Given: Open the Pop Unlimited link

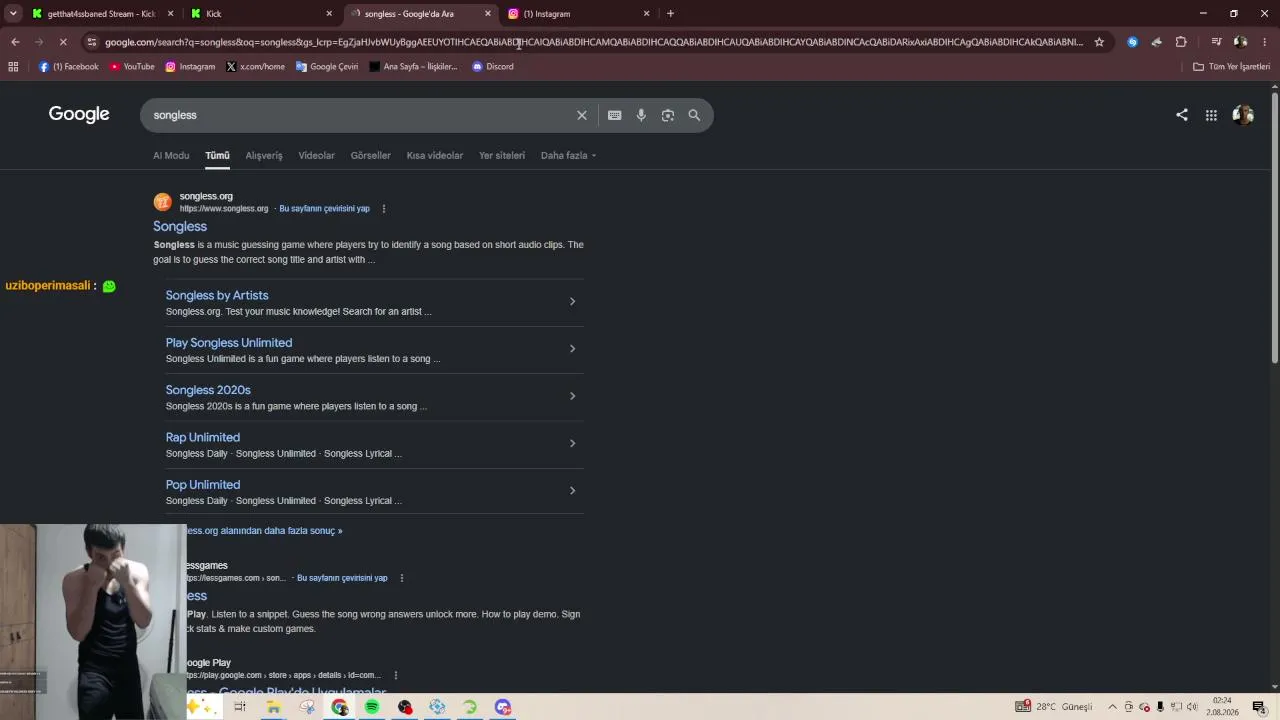Looking at the screenshot, I should coord(203,485).
